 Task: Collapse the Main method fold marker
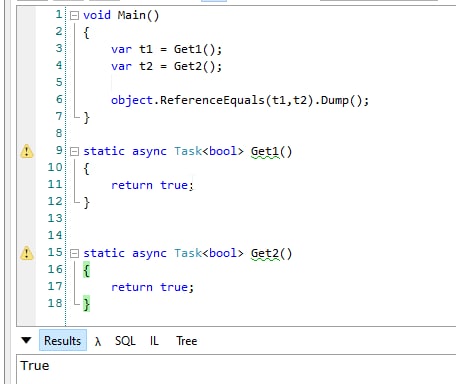click(74, 16)
